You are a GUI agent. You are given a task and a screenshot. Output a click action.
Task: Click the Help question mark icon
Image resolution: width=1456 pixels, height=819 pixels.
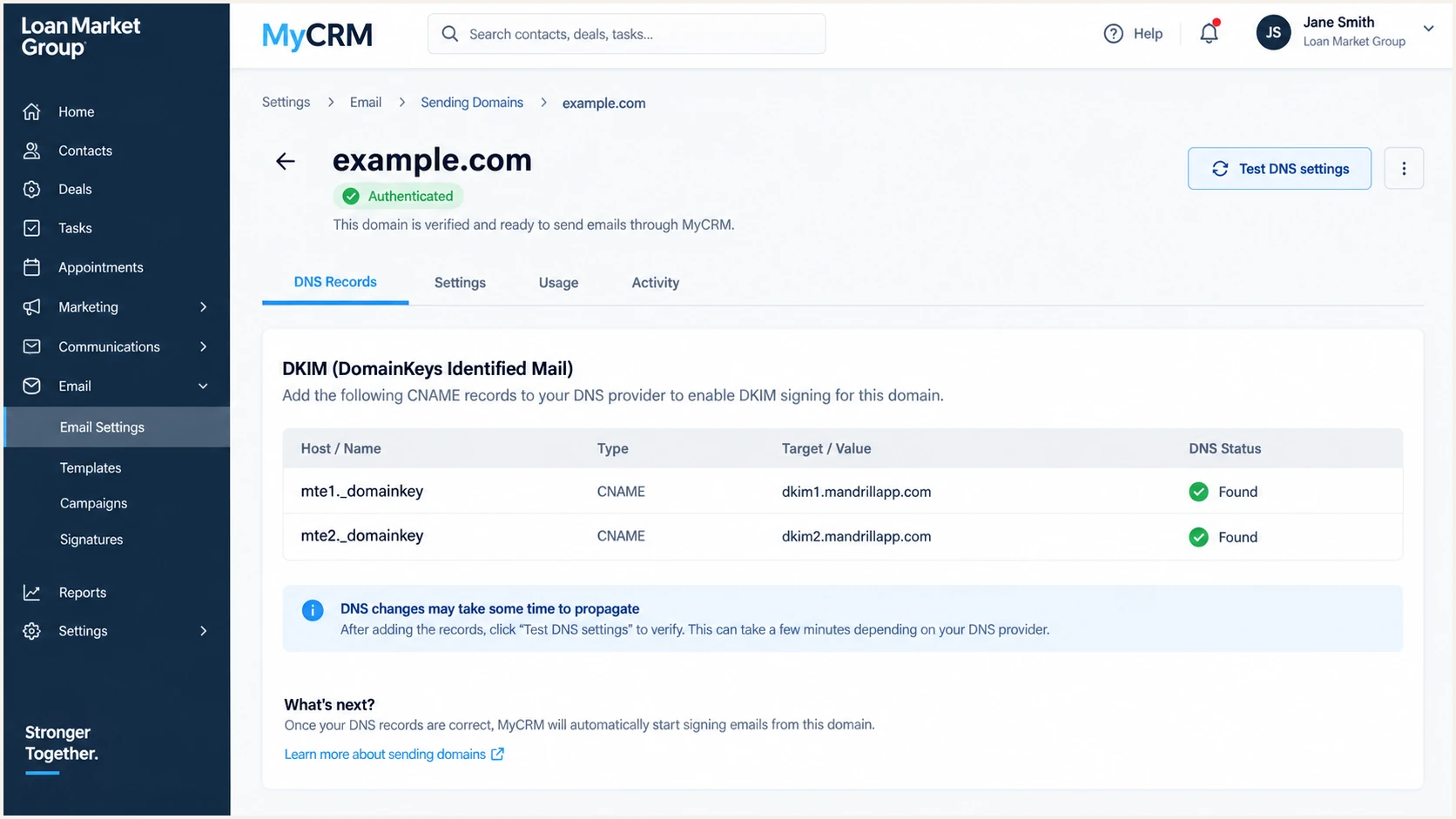[1113, 34]
